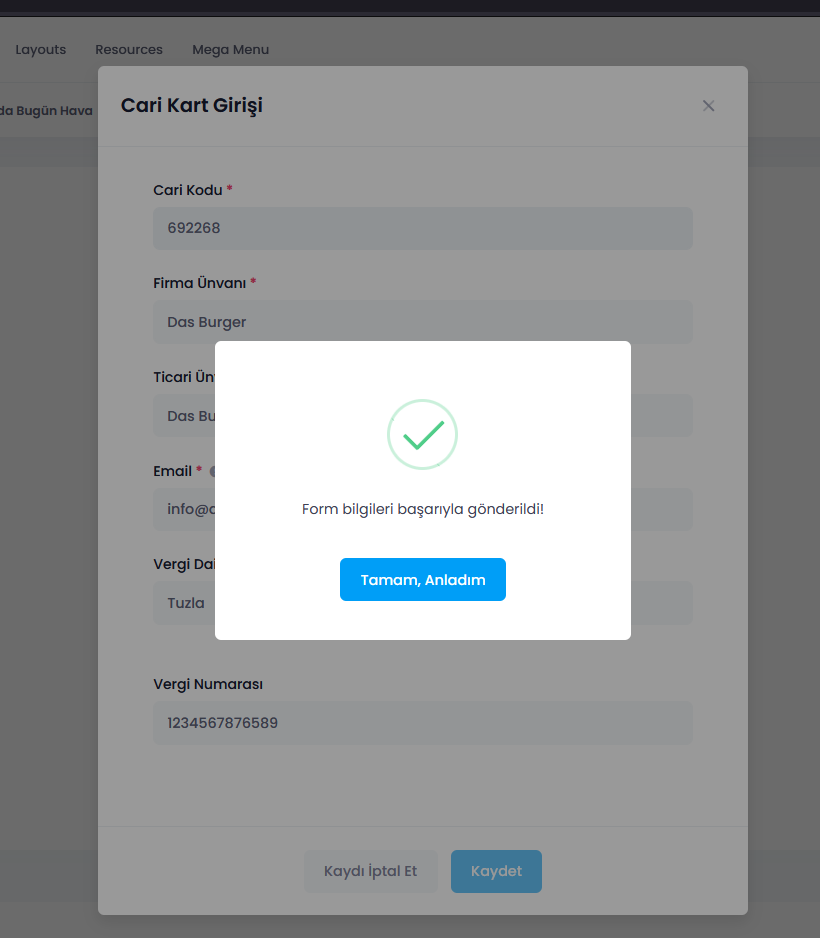
Task: Close the Cari Kart Girişi modal
Action: pyautogui.click(x=708, y=106)
